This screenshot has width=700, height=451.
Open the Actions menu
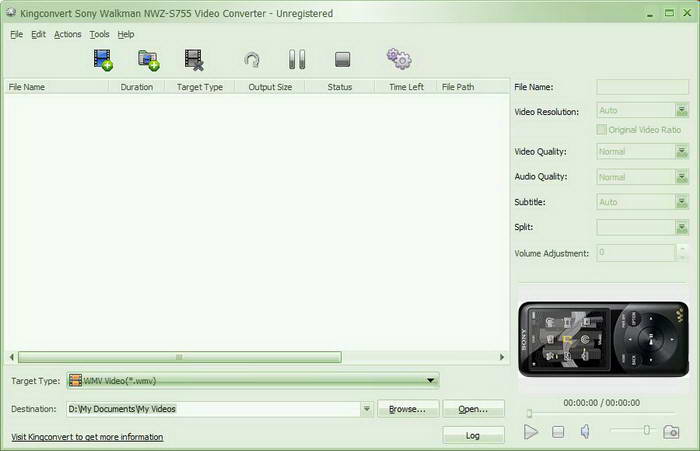click(67, 34)
